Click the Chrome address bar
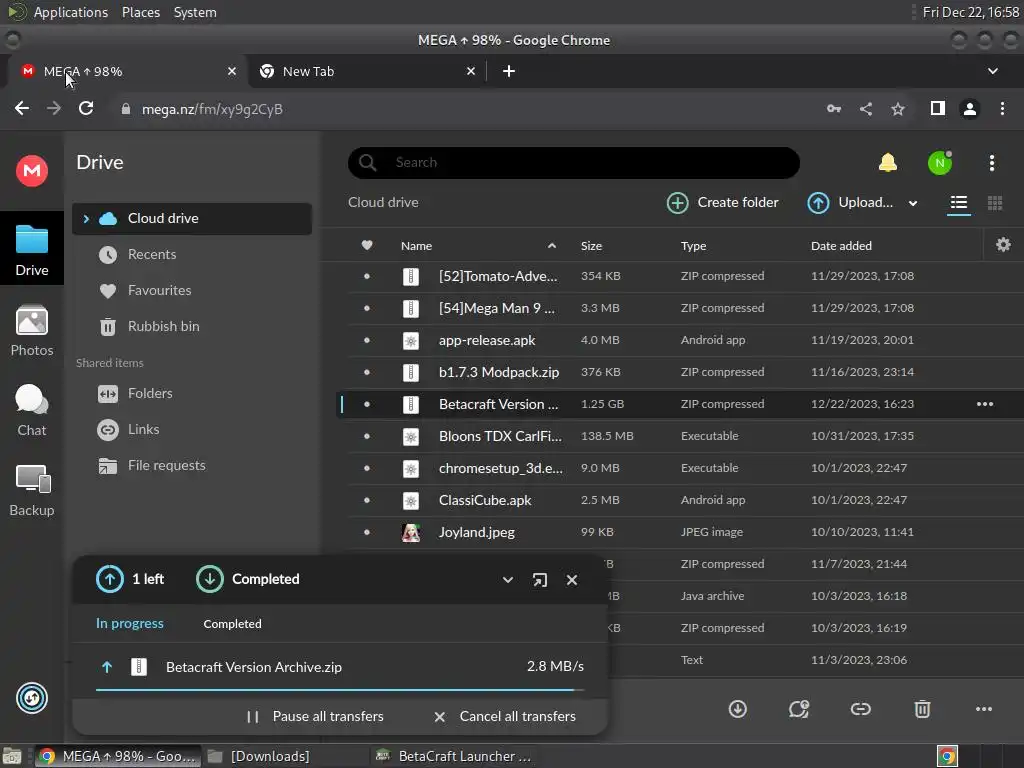The width and height of the screenshot is (1024, 768). click(x=466, y=109)
